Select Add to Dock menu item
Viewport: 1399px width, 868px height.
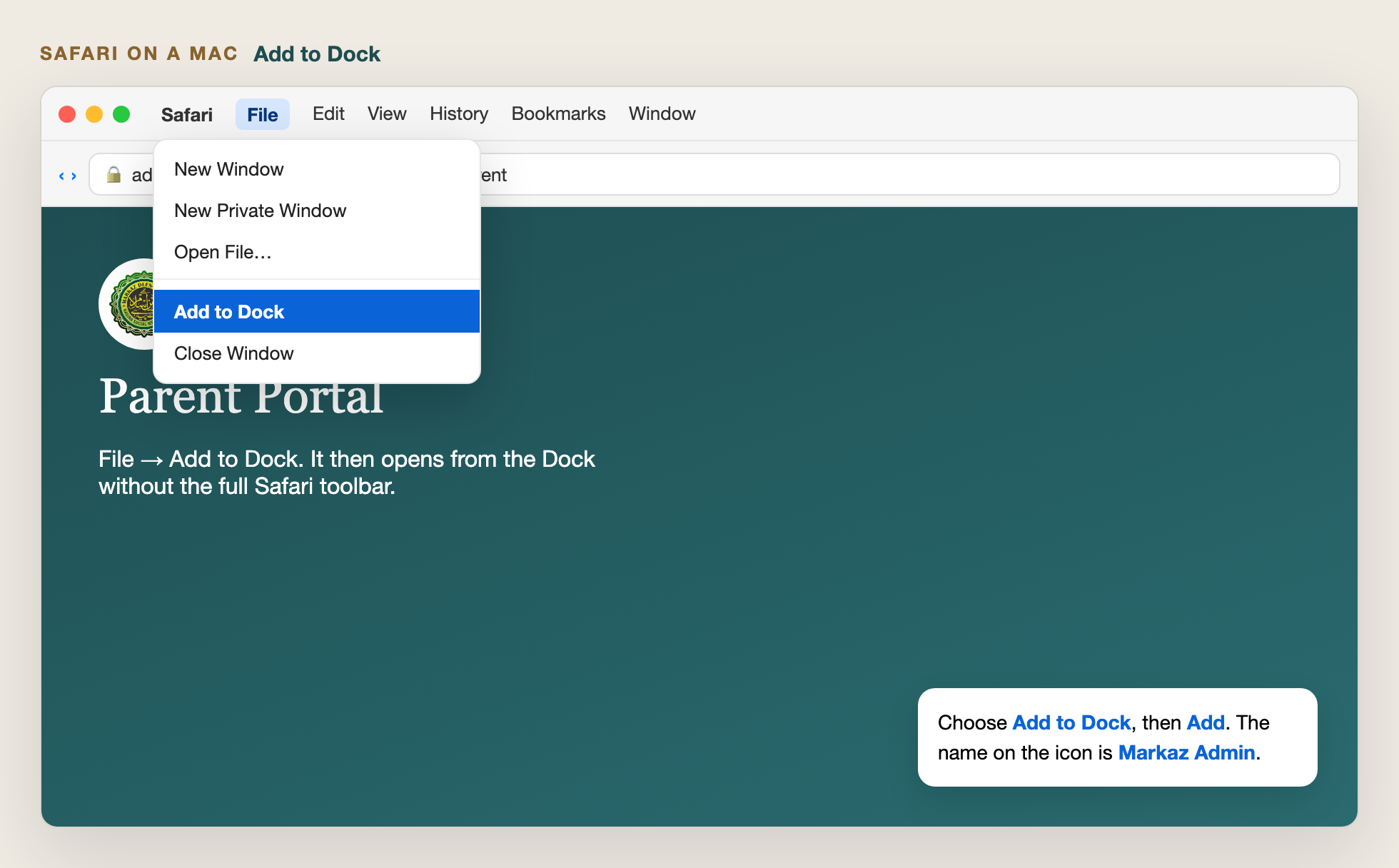click(317, 311)
